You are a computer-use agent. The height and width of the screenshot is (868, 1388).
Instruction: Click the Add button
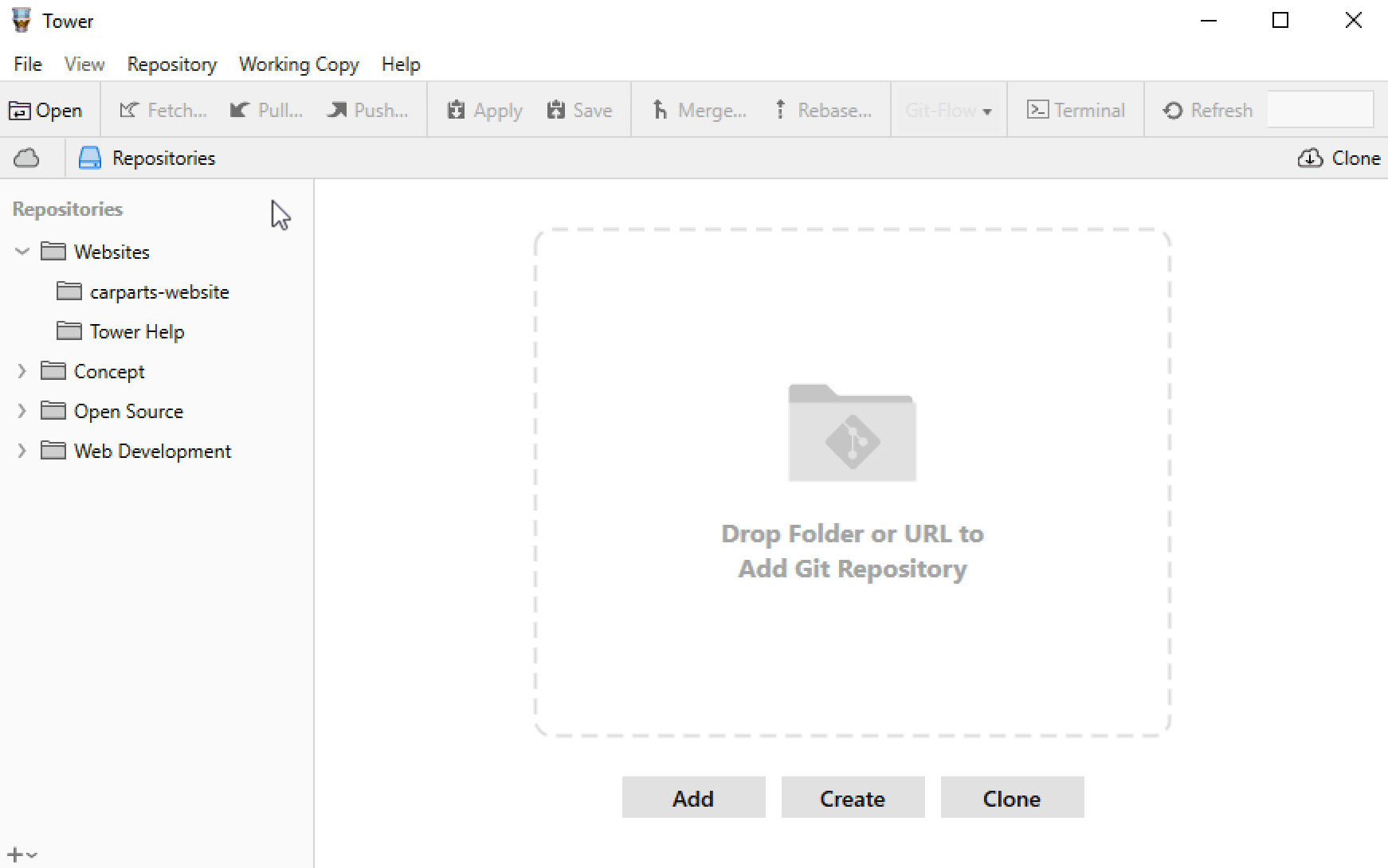pos(693,798)
